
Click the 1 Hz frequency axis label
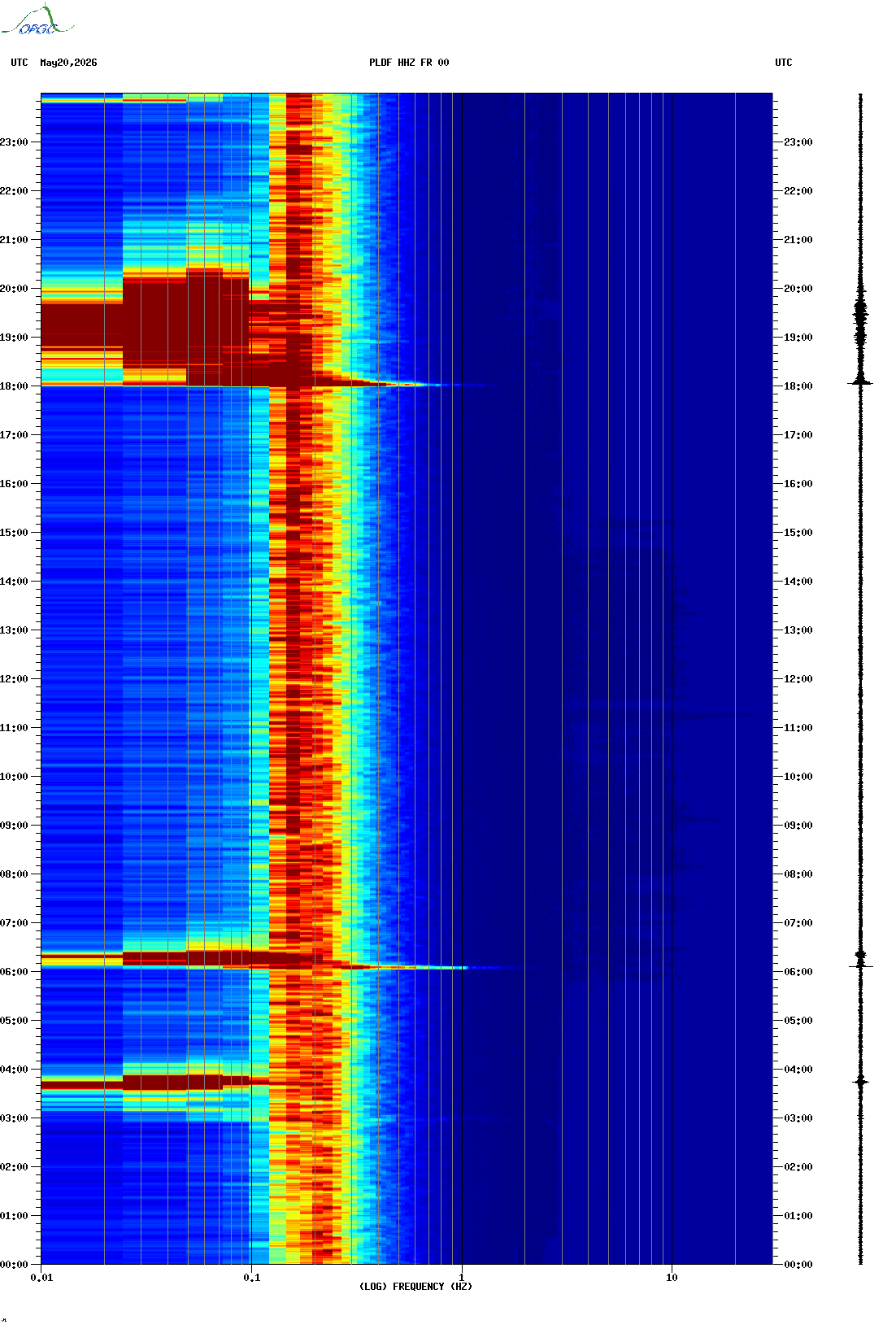point(462,1278)
